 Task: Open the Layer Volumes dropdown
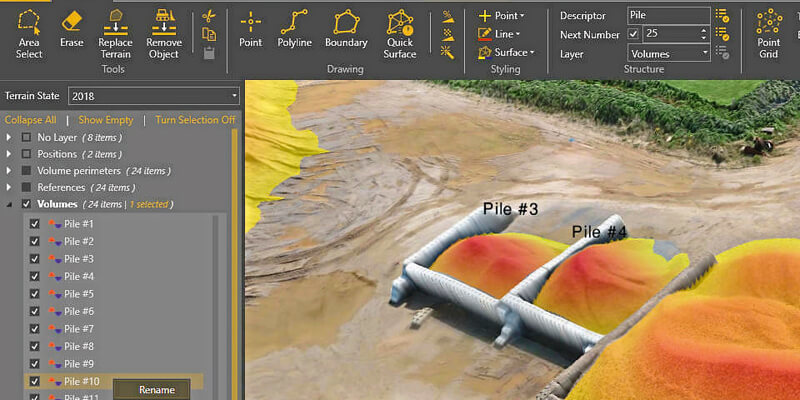click(669, 53)
